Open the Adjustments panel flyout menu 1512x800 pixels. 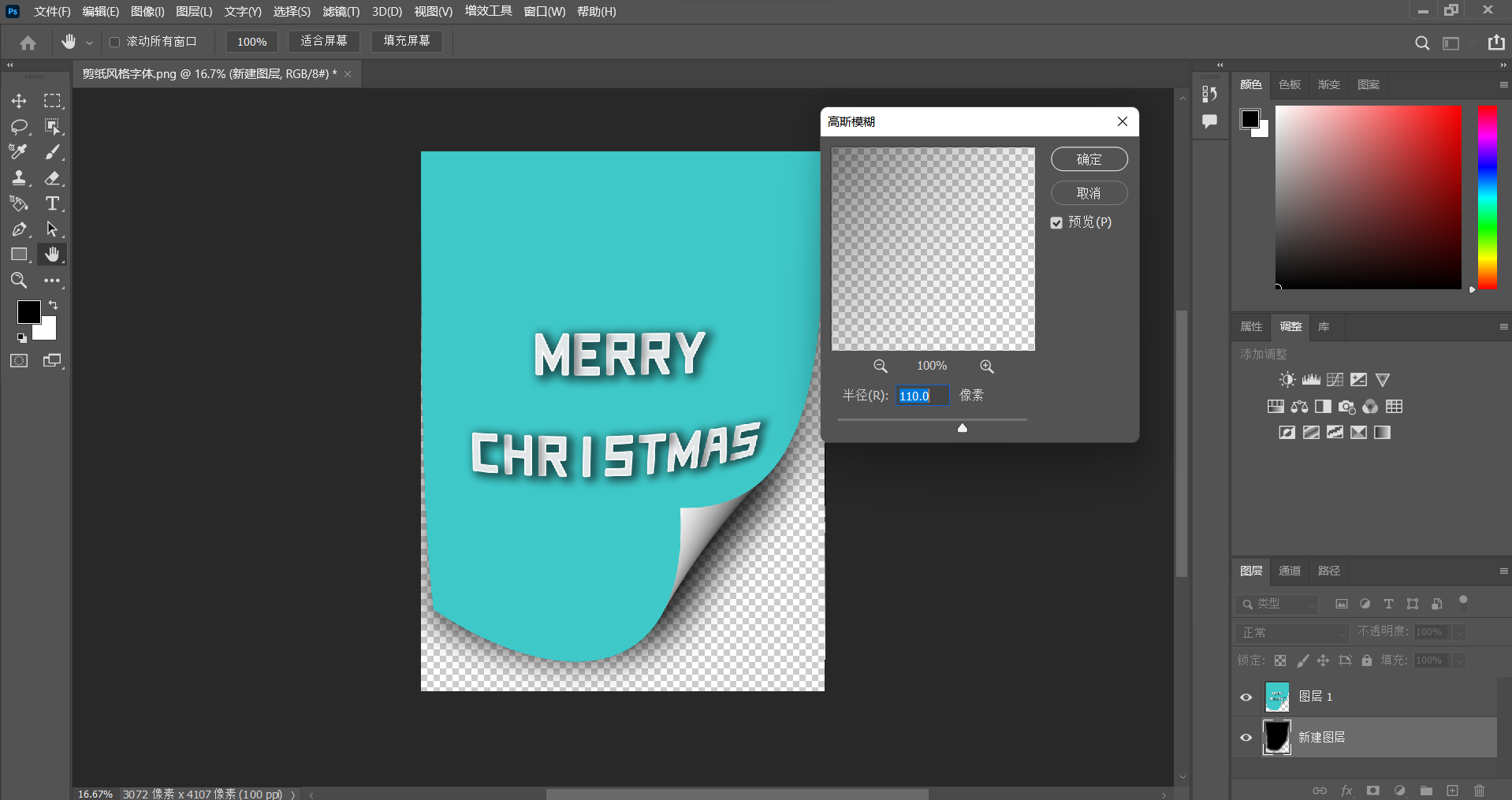pos(1503,326)
